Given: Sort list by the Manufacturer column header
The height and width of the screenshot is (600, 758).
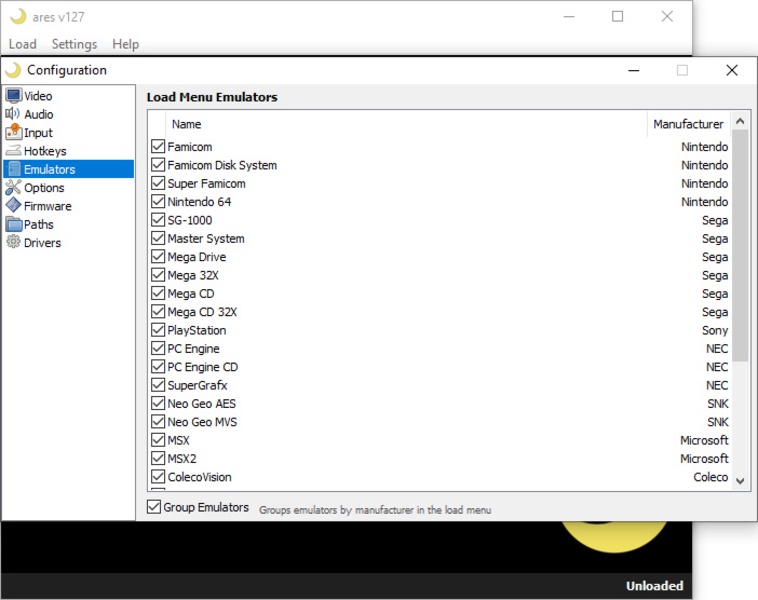Looking at the screenshot, I should (688, 124).
